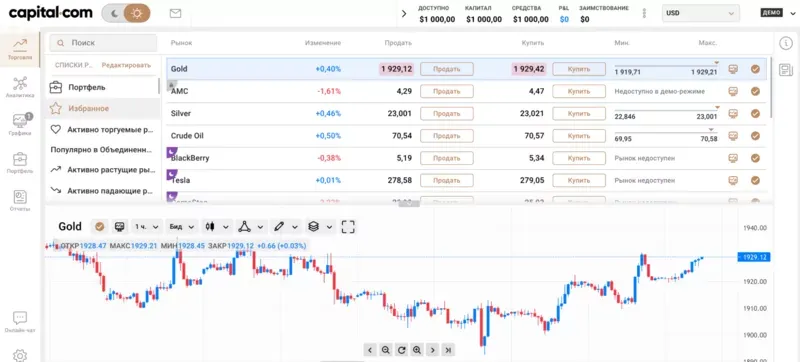The image size is (800, 362).
Task: Select the Избранное watchlist
Action: click(x=103, y=109)
